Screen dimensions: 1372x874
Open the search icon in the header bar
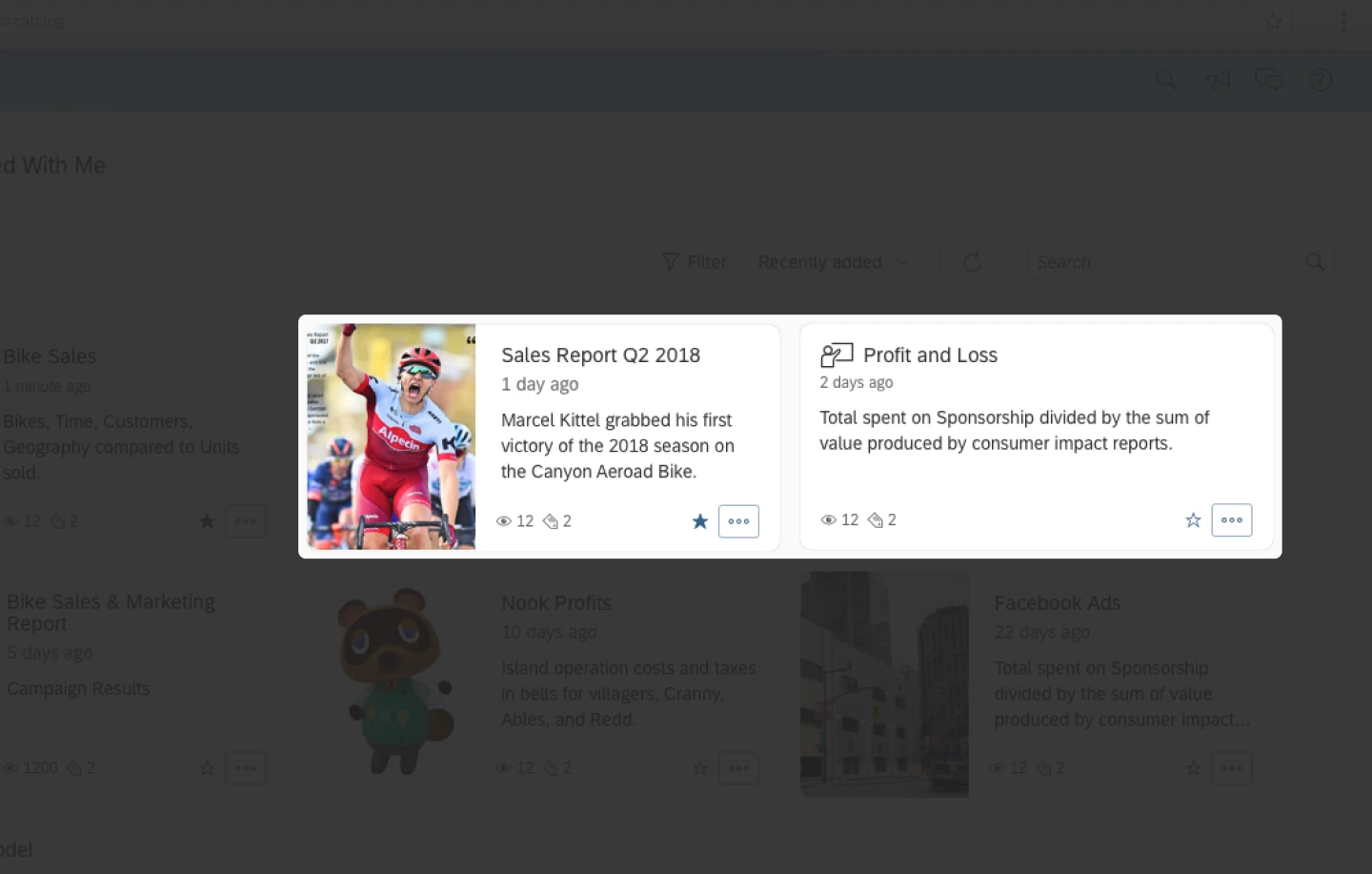coord(1166,80)
